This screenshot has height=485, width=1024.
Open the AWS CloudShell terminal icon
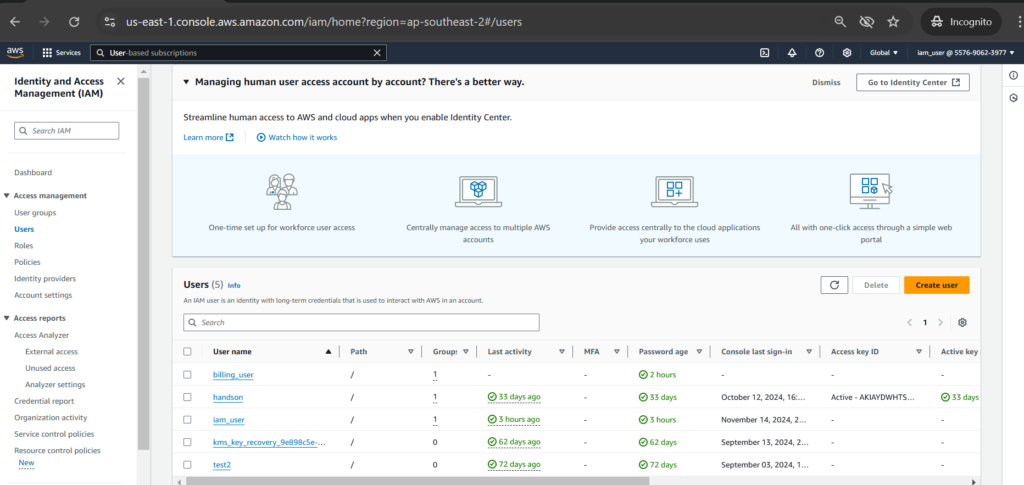(x=764, y=53)
